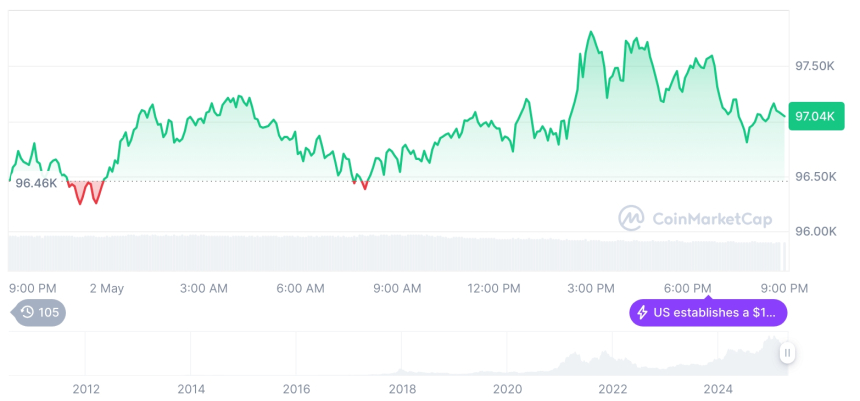Select the 2024 year on the overview timeline
This screenshot has height=401, width=860.
718,389
